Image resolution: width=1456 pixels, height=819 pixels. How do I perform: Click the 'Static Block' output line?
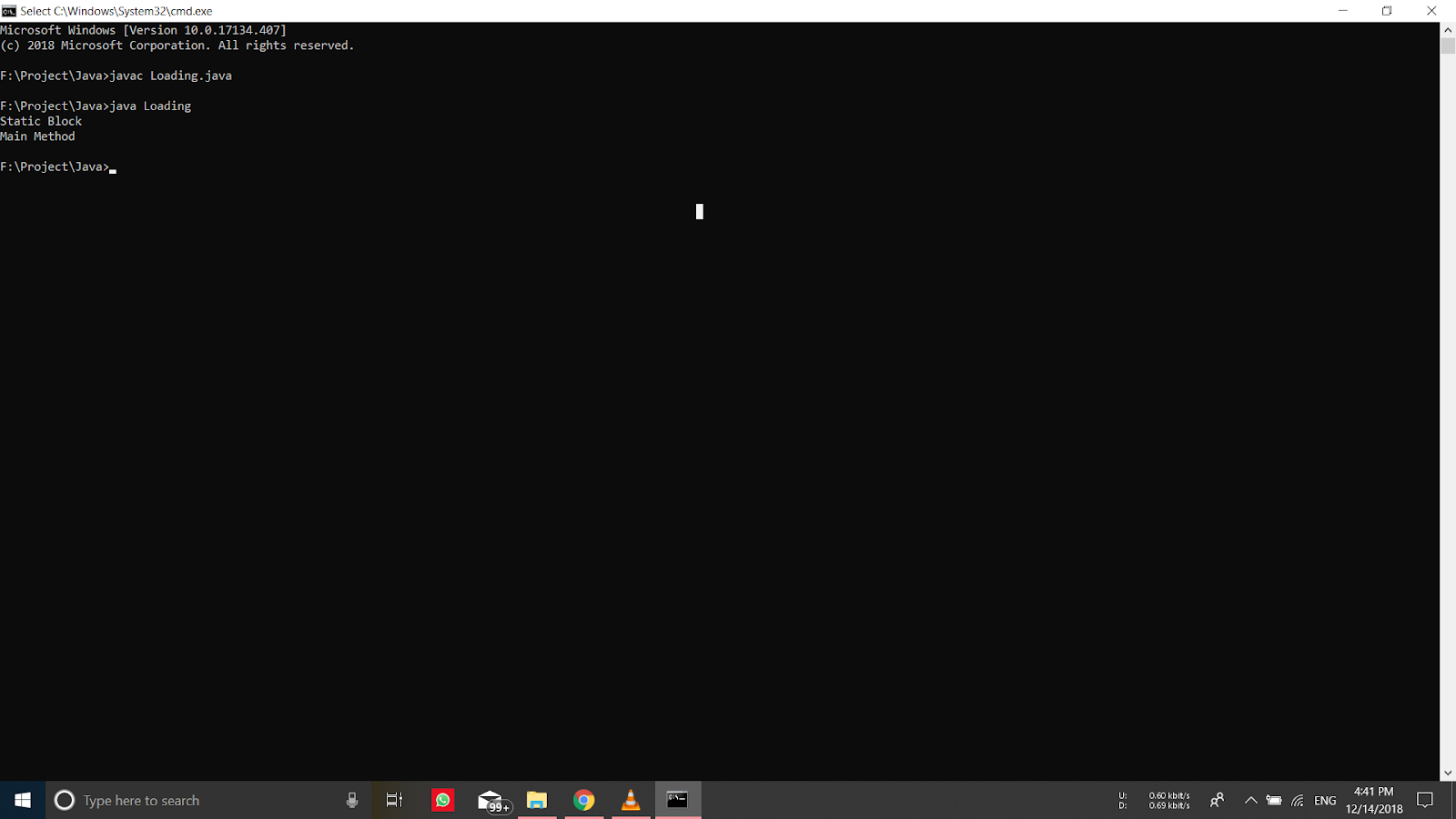pyautogui.click(x=41, y=121)
